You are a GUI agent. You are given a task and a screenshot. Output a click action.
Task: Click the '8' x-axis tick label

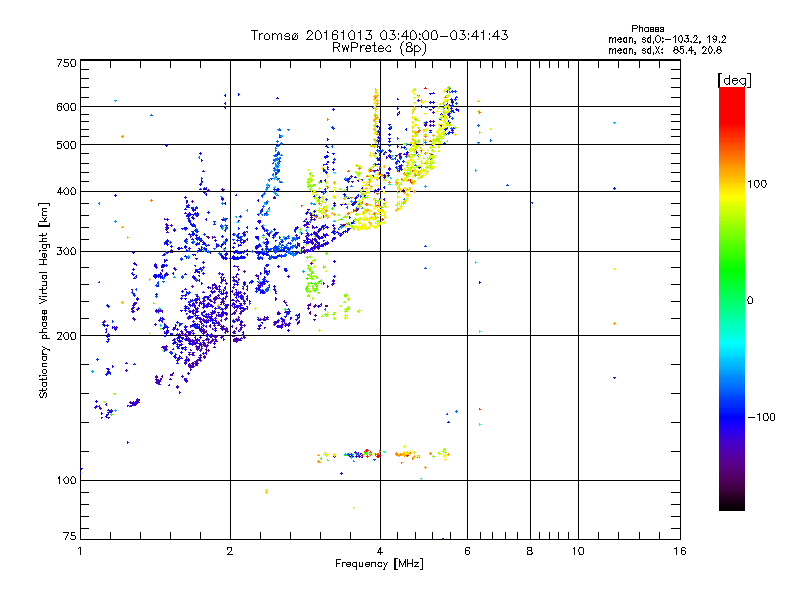[x=530, y=551]
